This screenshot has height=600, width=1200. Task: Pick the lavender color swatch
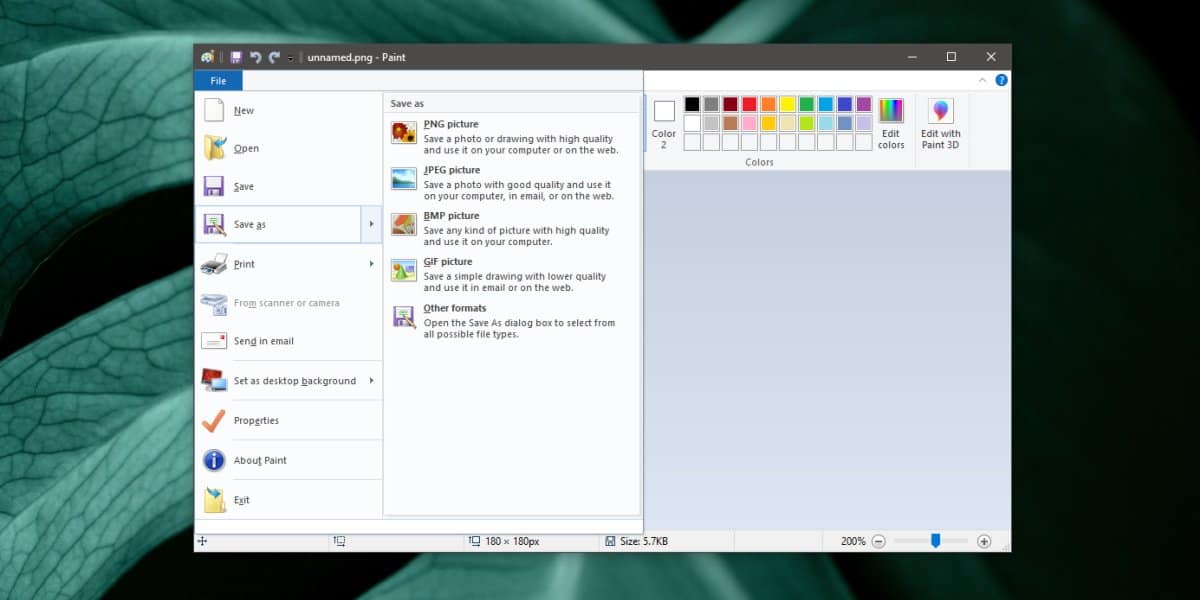864,123
